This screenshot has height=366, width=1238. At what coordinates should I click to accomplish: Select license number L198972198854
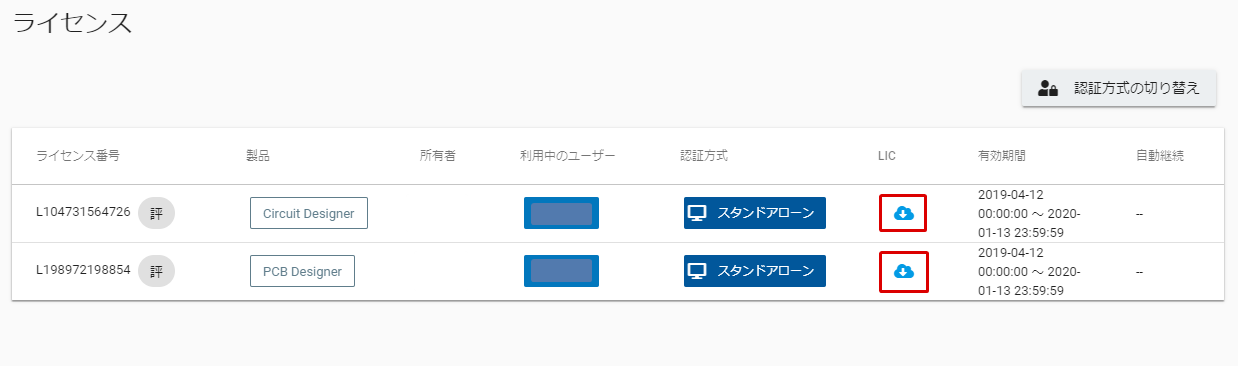pos(83,270)
